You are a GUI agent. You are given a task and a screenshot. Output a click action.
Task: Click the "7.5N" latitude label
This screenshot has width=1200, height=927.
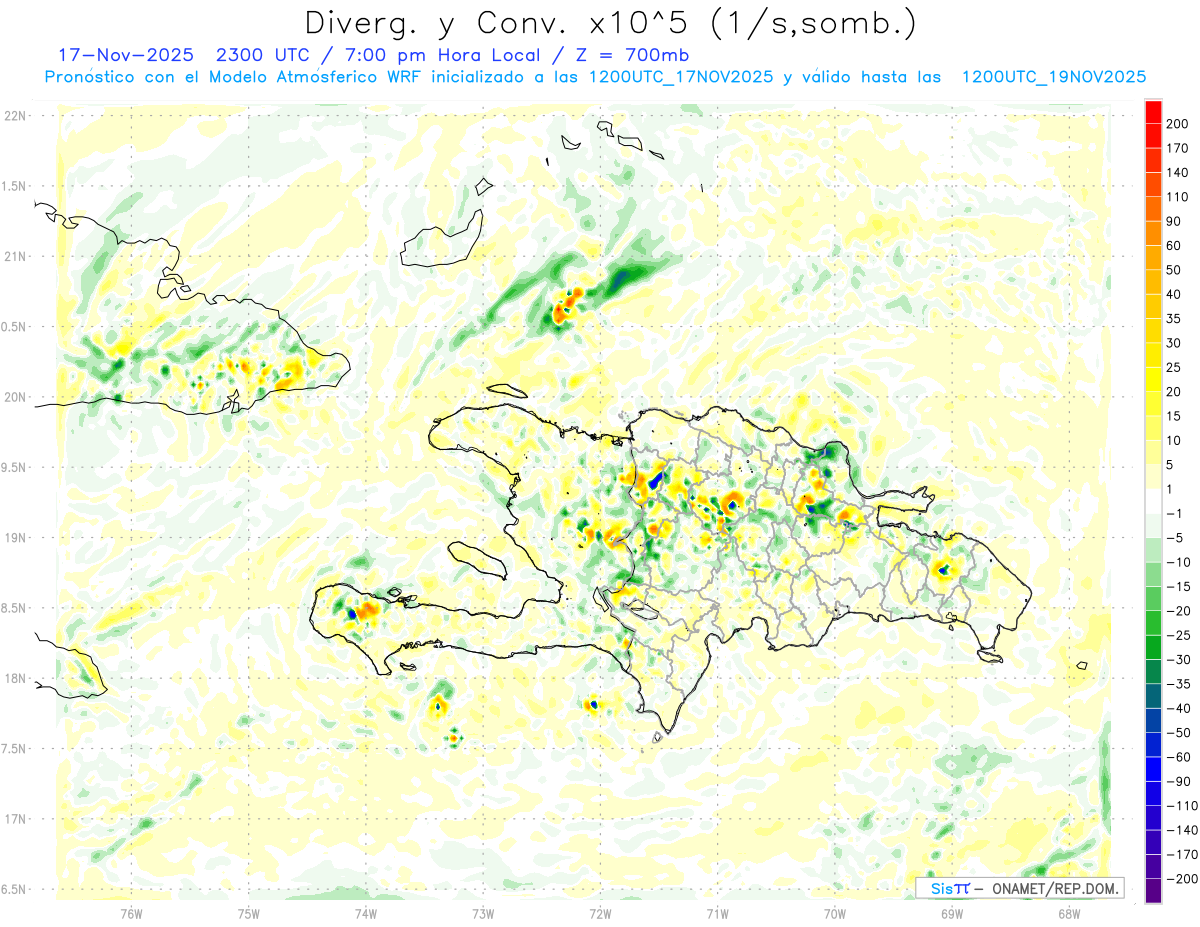14,749
